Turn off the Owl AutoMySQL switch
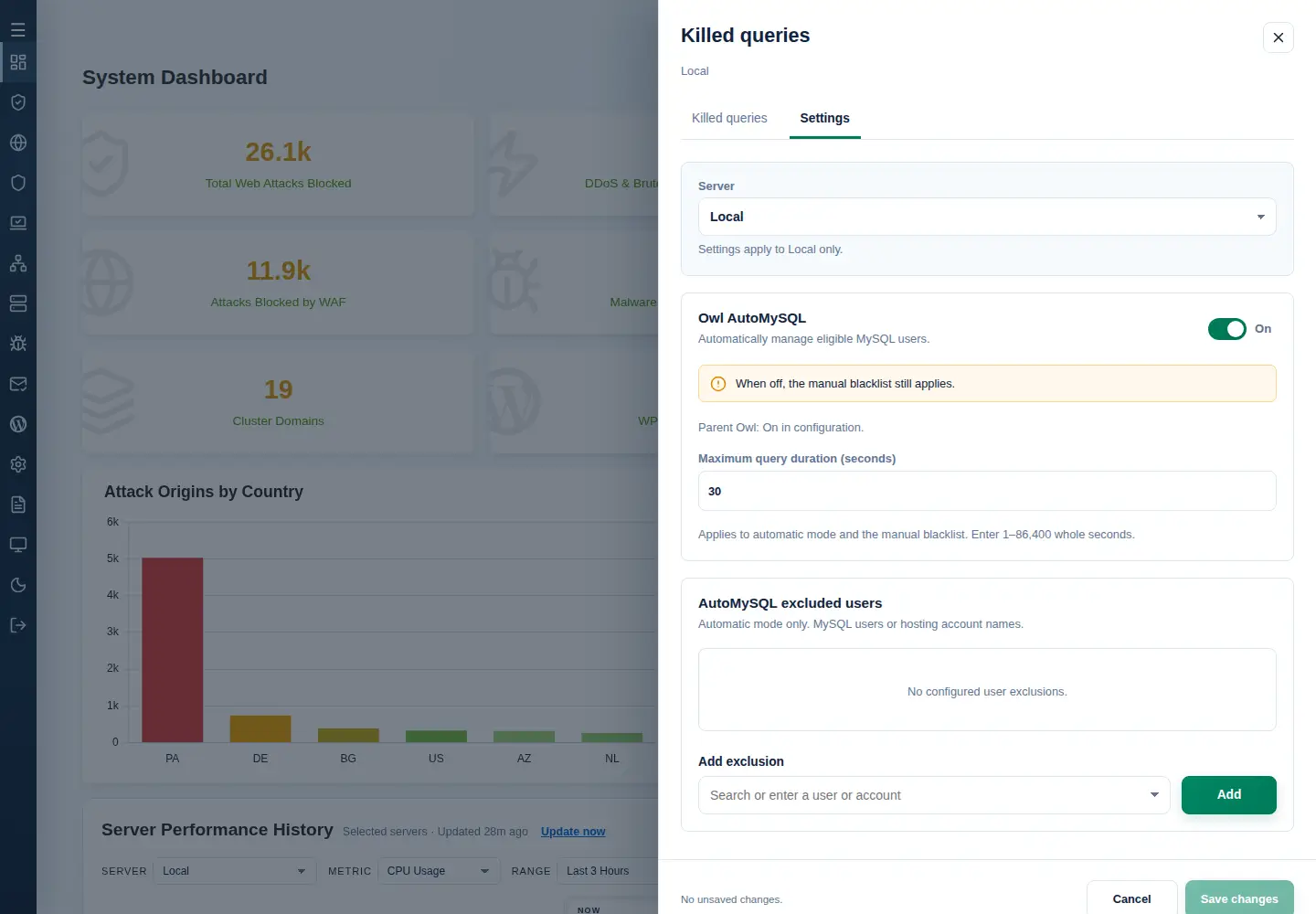The height and width of the screenshot is (914, 1316). coord(1226,329)
